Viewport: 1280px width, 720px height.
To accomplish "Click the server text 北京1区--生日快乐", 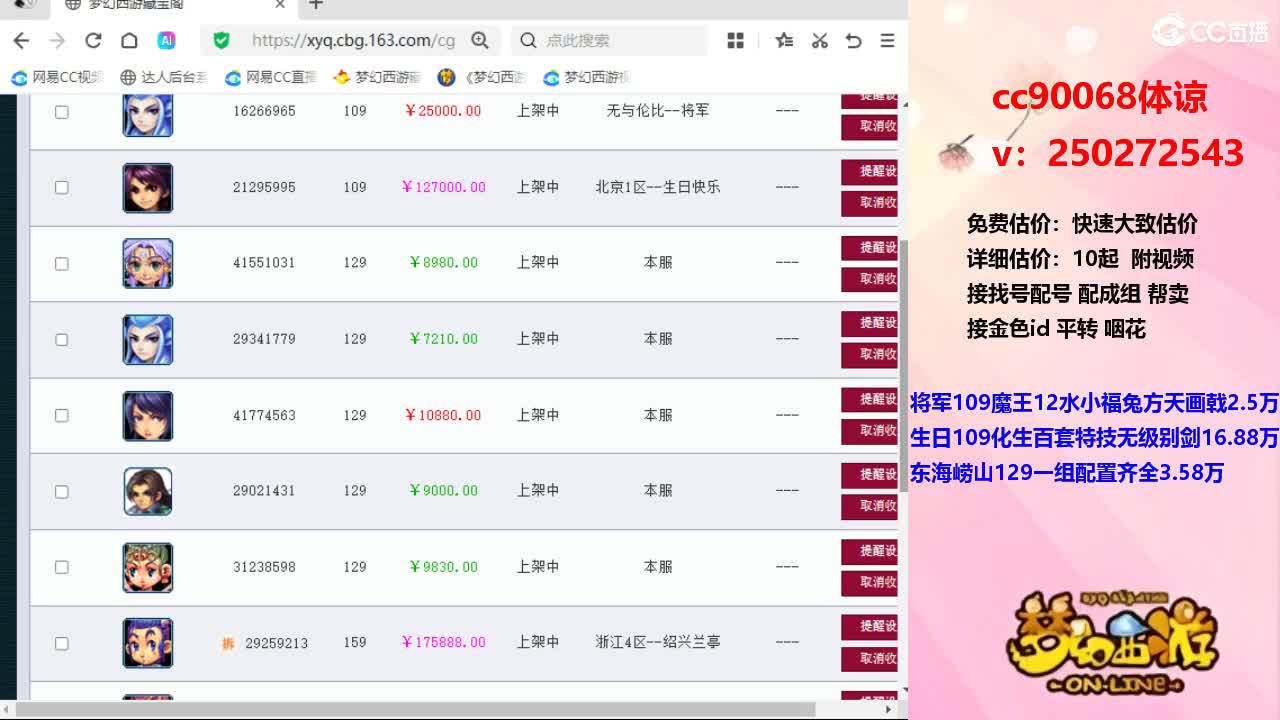I will point(658,187).
